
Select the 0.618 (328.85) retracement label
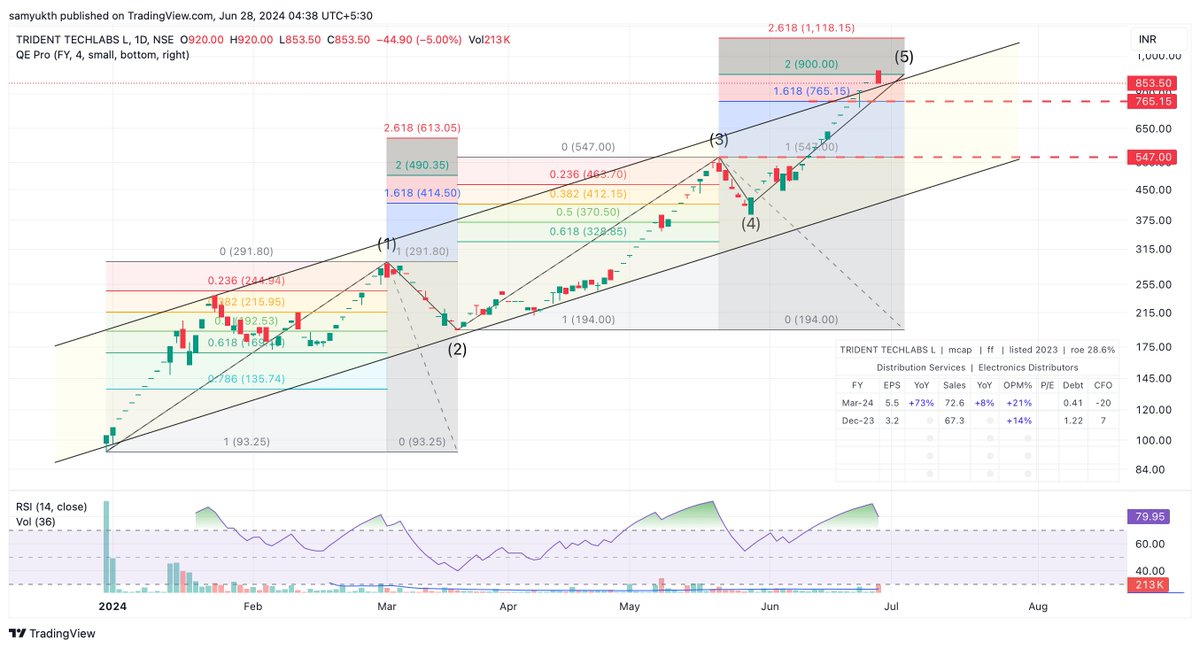tap(587, 231)
